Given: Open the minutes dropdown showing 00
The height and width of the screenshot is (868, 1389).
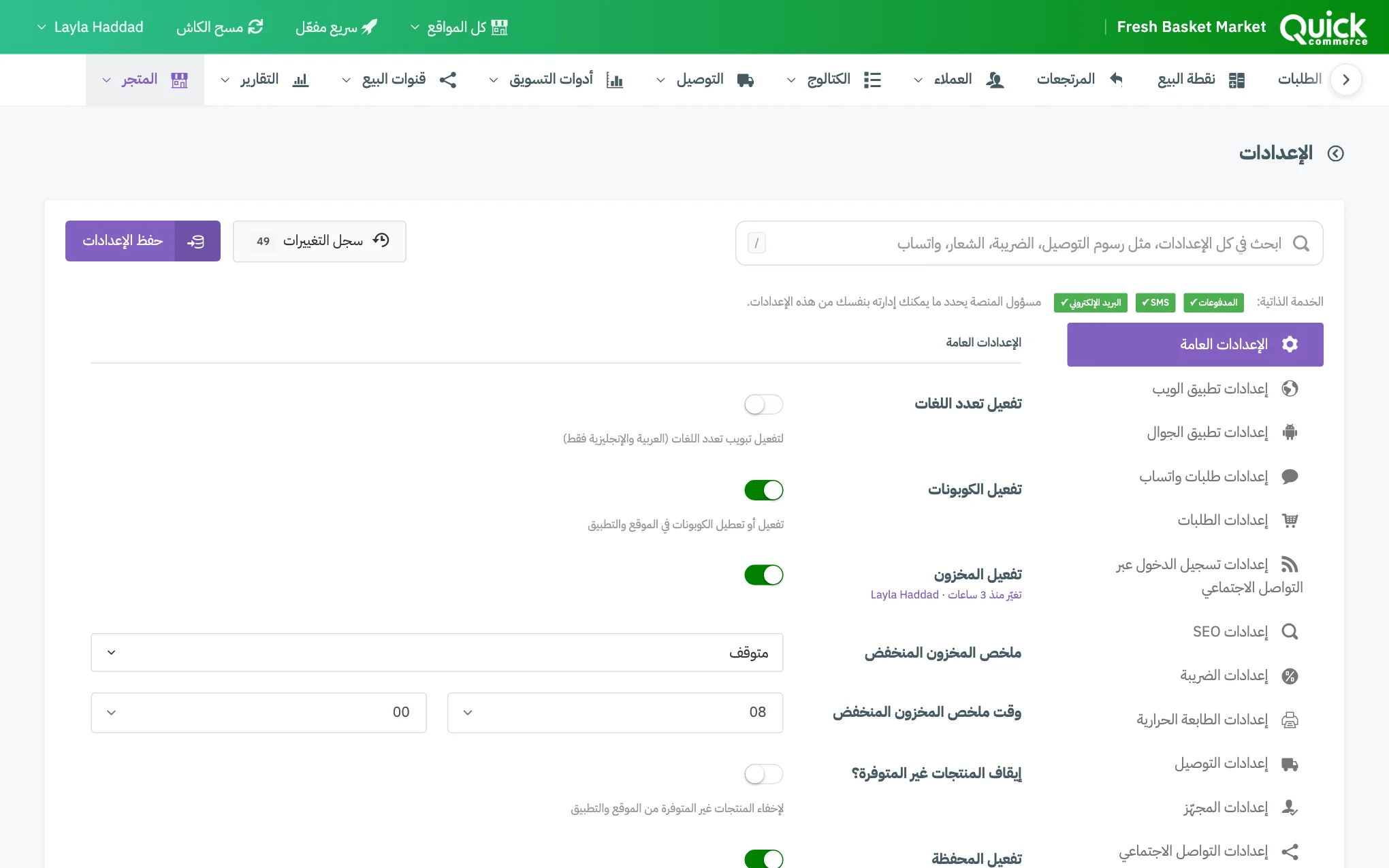Looking at the screenshot, I should coord(259,713).
